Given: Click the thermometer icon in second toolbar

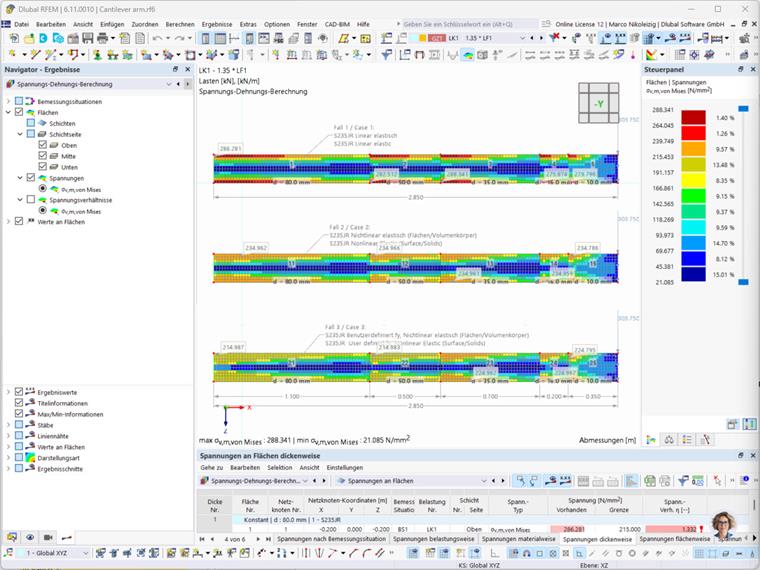Looking at the screenshot, I should point(633,55).
